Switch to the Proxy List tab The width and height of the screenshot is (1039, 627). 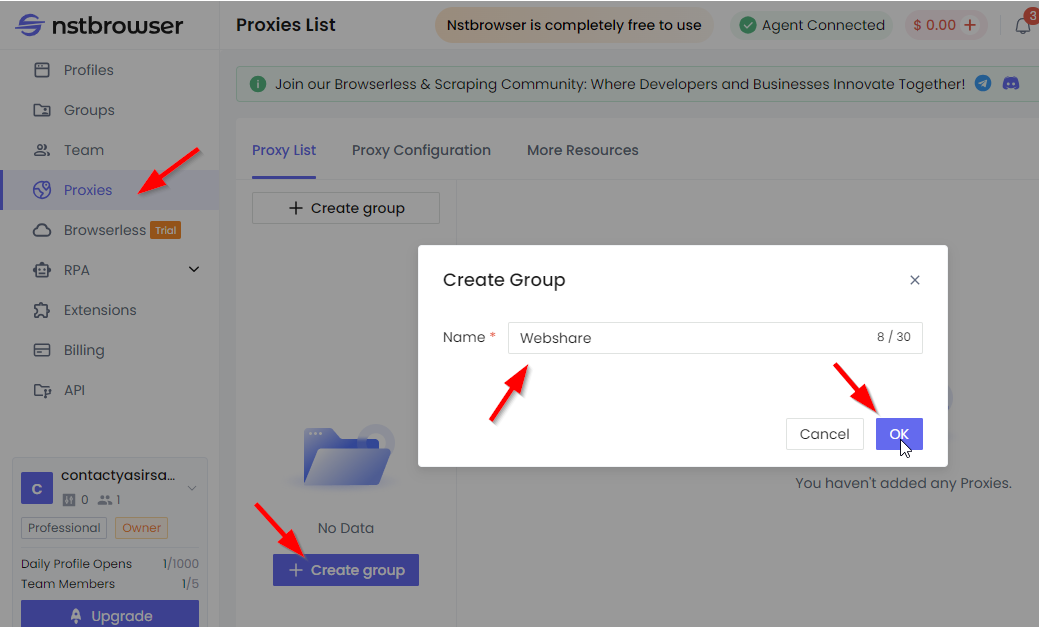point(284,150)
